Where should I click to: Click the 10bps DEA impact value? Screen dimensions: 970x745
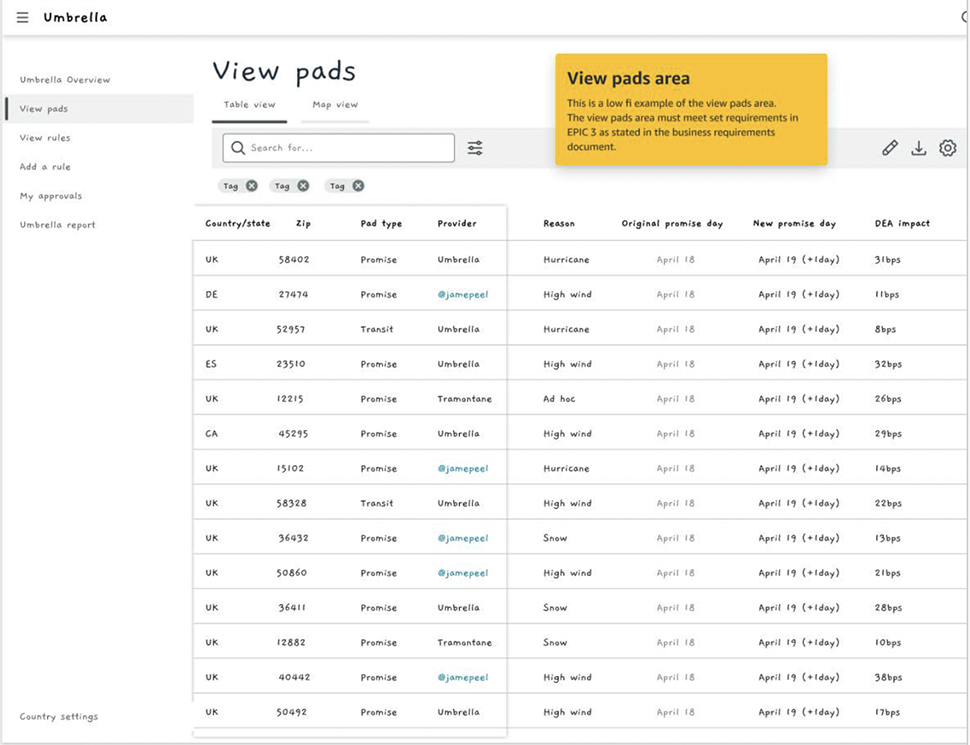pos(888,642)
